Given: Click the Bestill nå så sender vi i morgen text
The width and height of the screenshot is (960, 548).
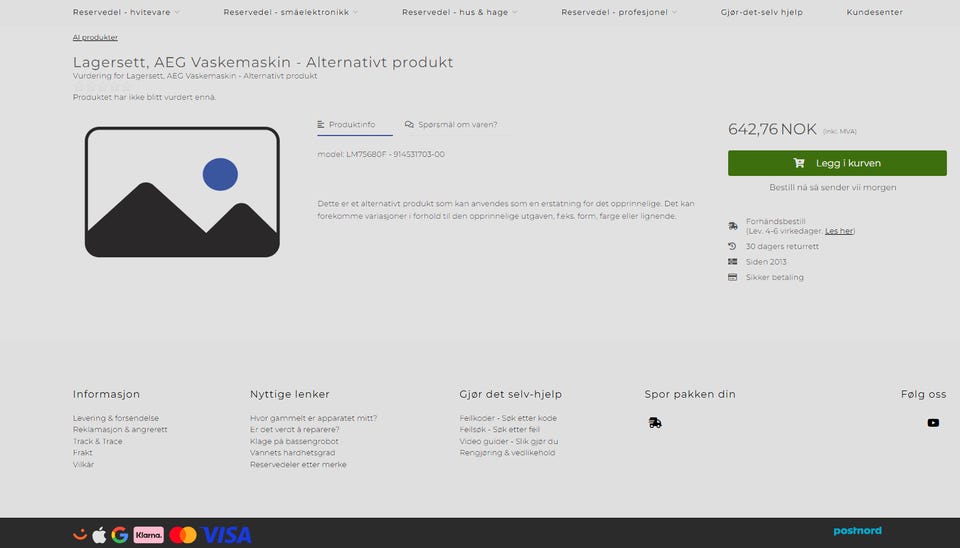Looking at the screenshot, I should [x=833, y=187].
